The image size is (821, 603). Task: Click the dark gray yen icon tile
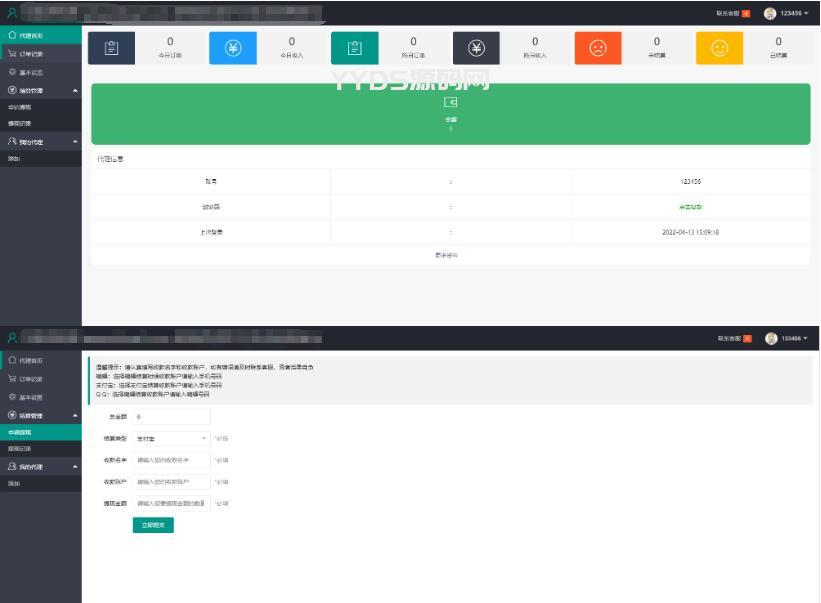coord(476,48)
